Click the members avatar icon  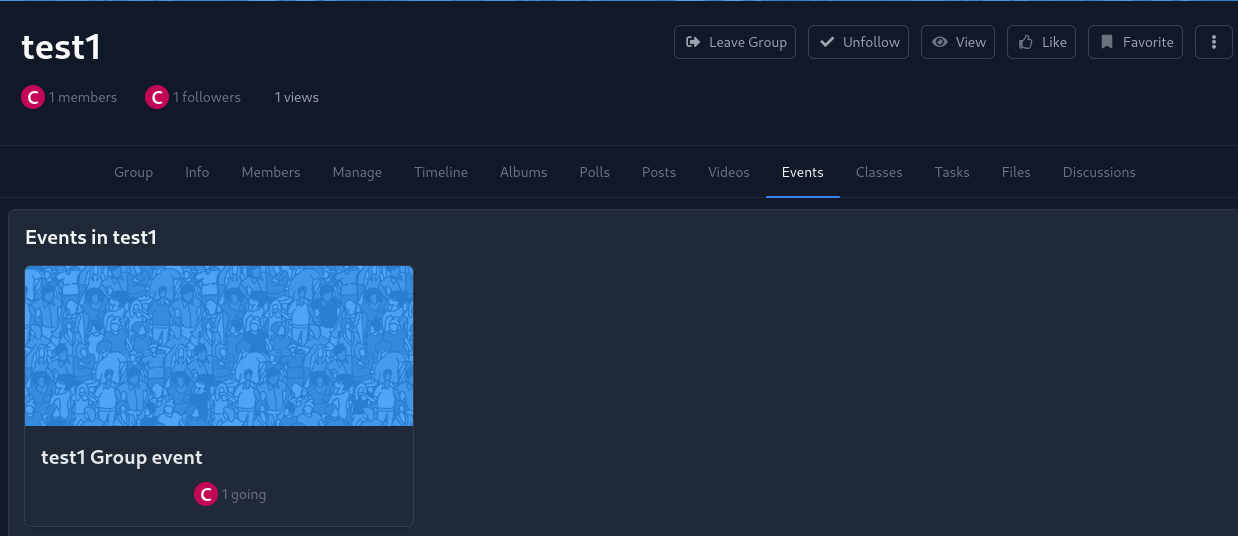point(33,97)
